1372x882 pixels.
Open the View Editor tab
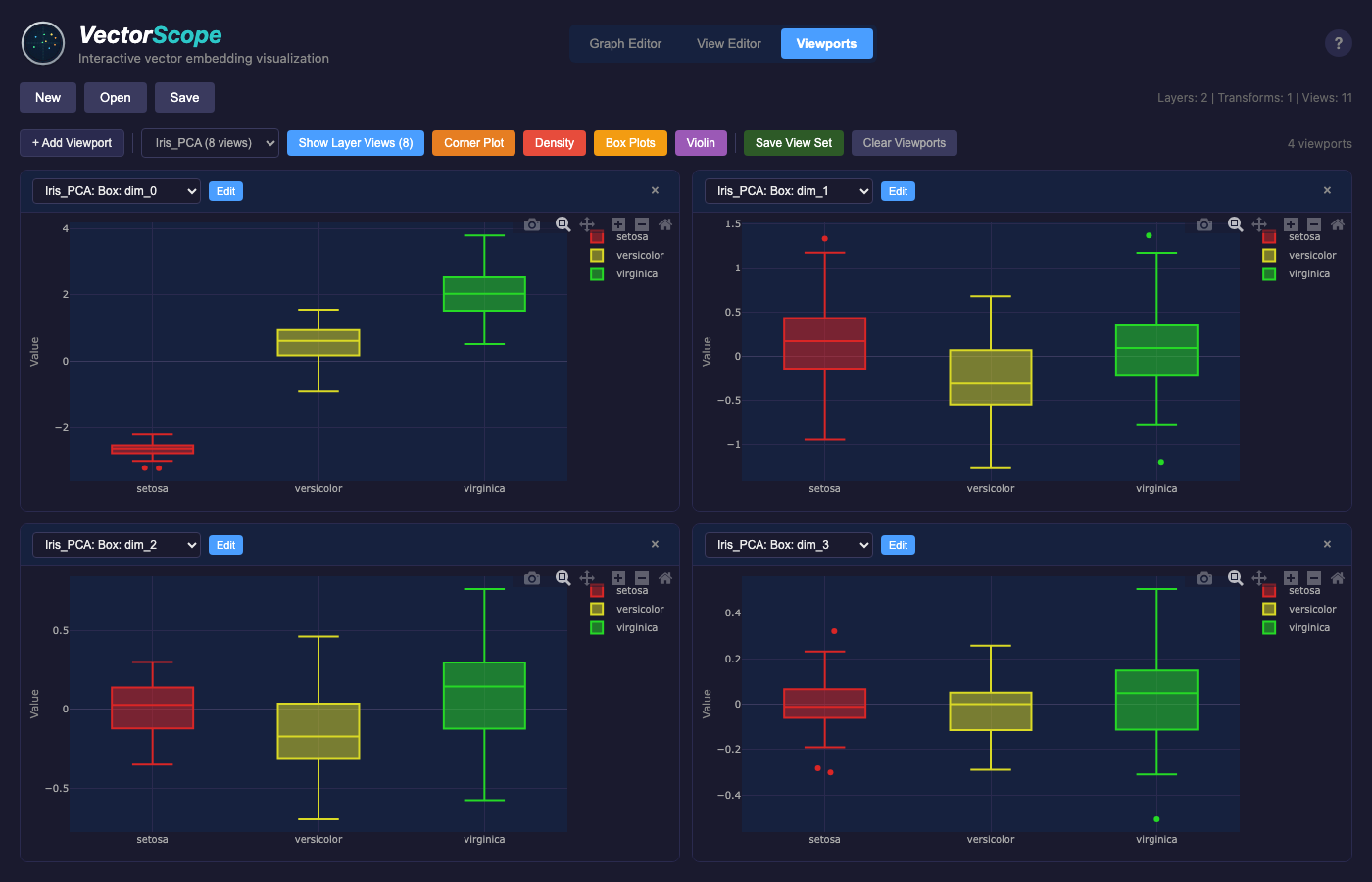coord(728,44)
